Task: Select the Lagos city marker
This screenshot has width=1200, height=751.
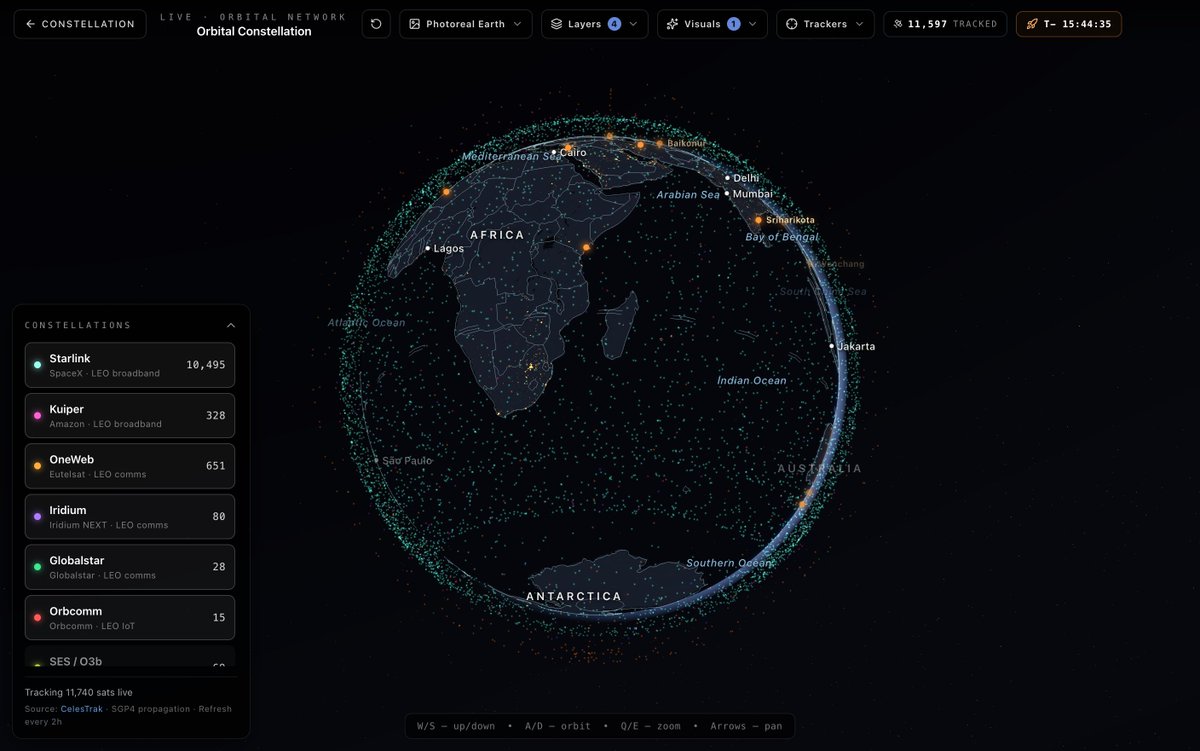Action: click(x=428, y=248)
